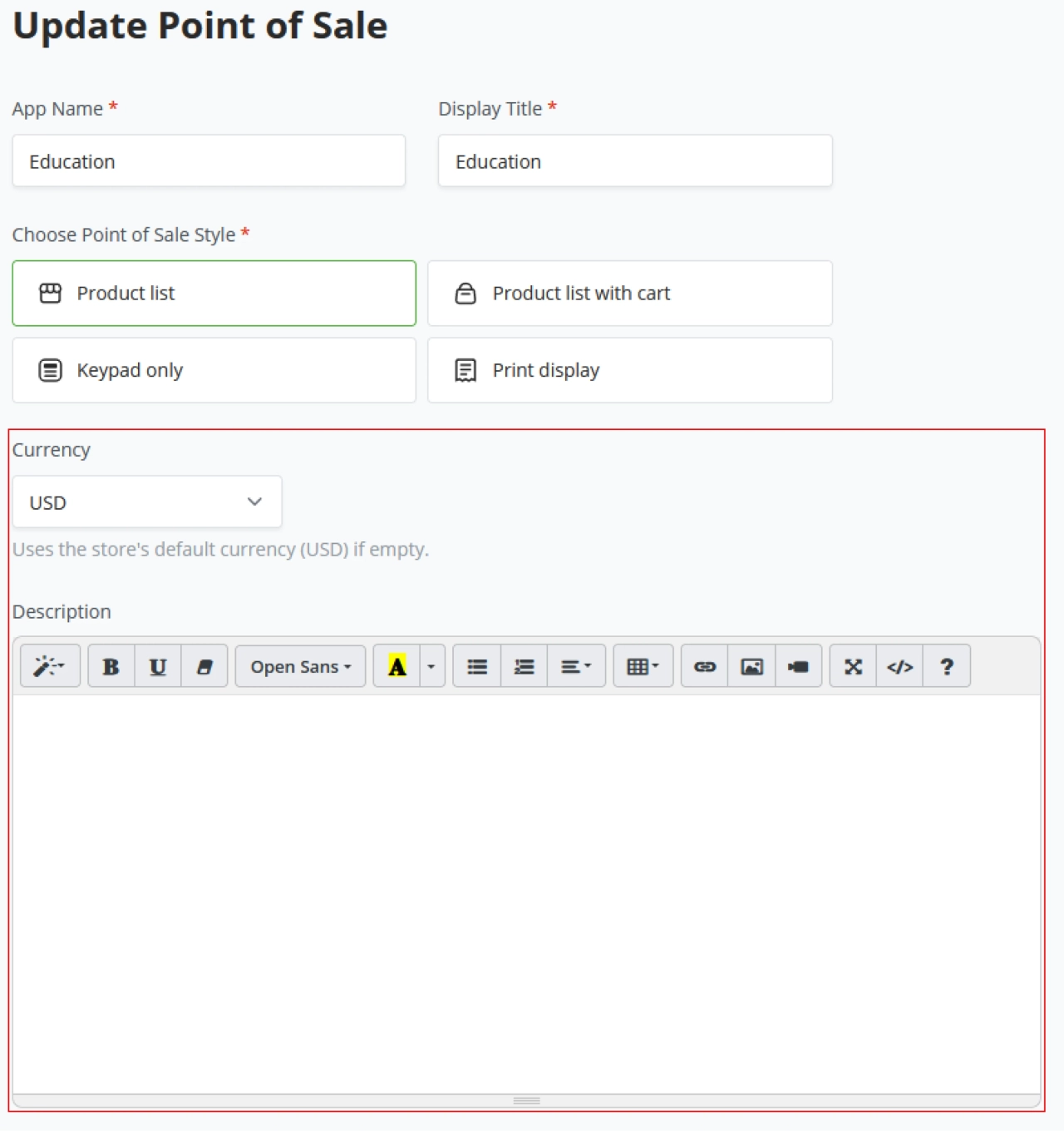Insert an ordered numbered list
Screen dimensions: 1064x1131
coord(525,667)
